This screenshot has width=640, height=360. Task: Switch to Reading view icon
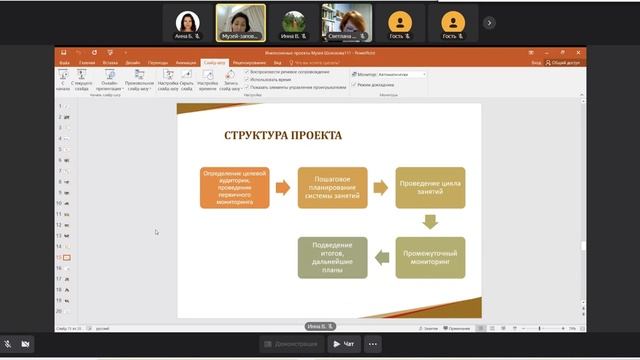tap(503, 328)
